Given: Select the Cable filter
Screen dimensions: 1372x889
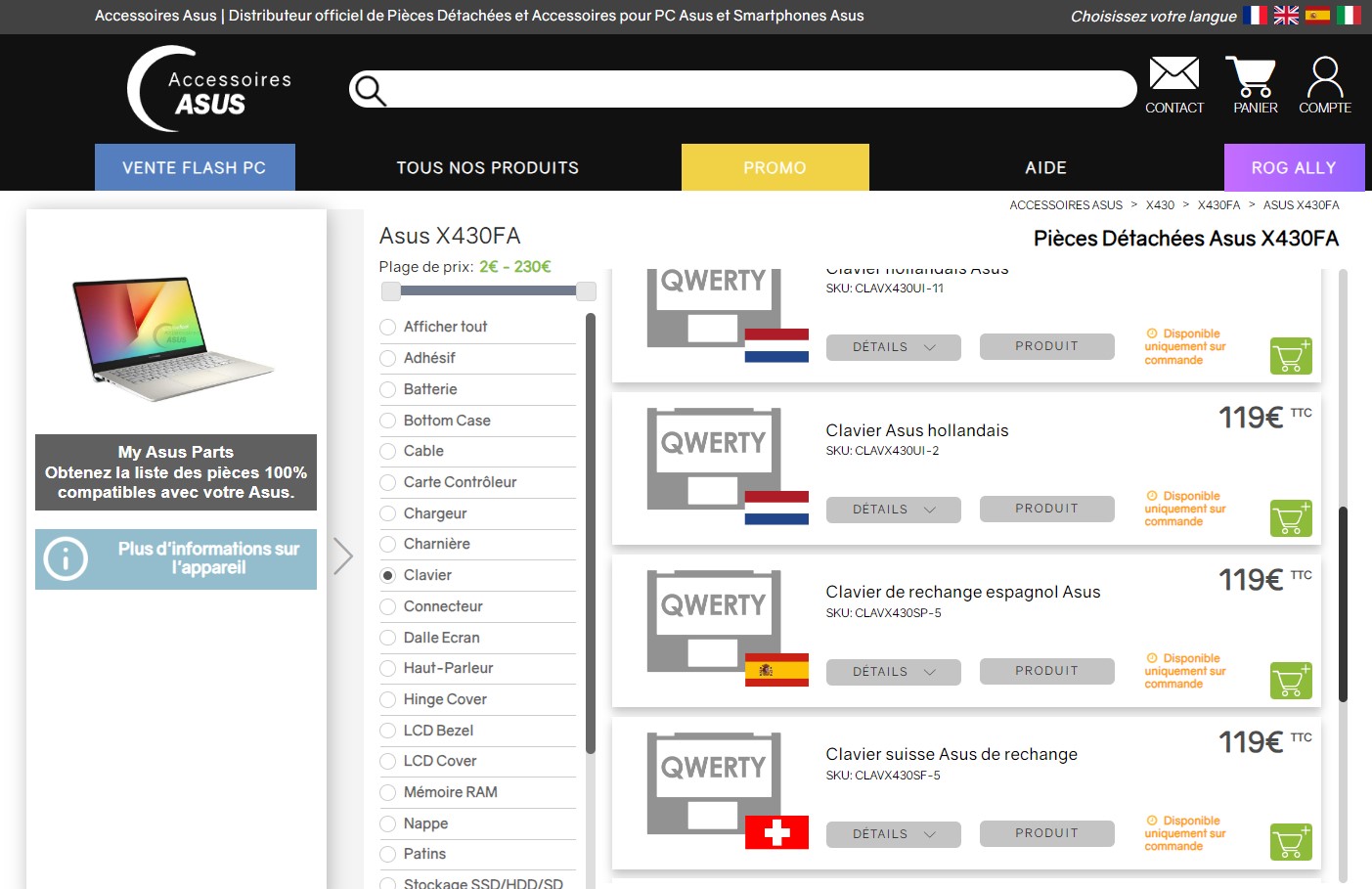Looking at the screenshot, I should click(388, 451).
